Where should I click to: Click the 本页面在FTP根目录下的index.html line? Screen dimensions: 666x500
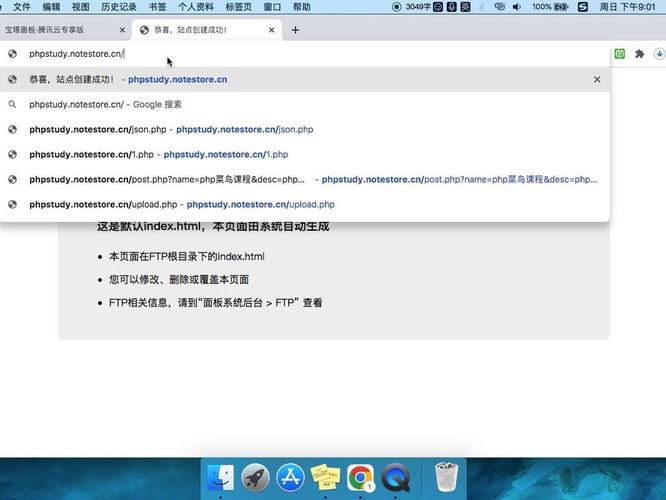pos(186,257)
